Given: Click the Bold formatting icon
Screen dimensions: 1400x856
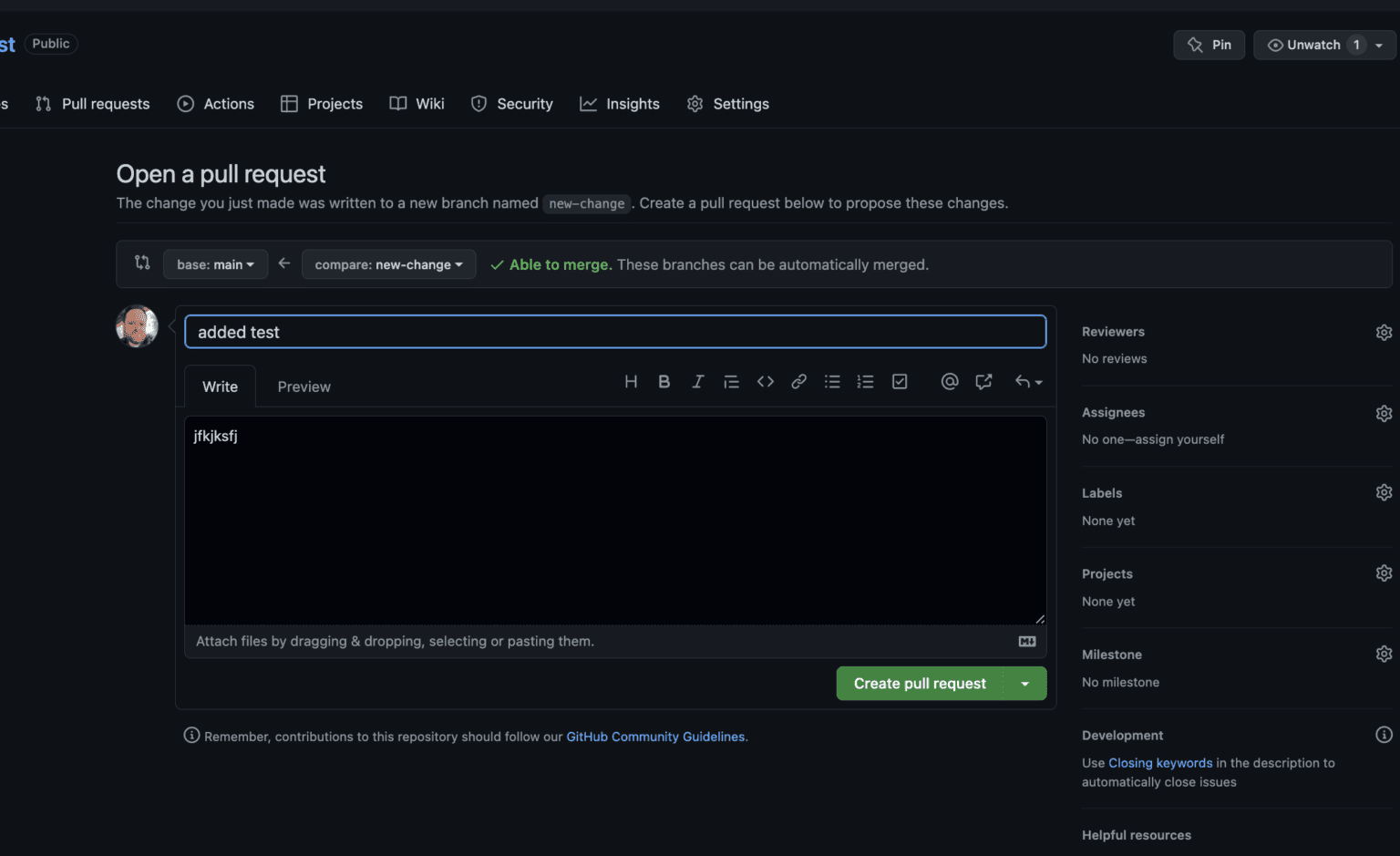Looking at the screenshot, I should [664, 381].
